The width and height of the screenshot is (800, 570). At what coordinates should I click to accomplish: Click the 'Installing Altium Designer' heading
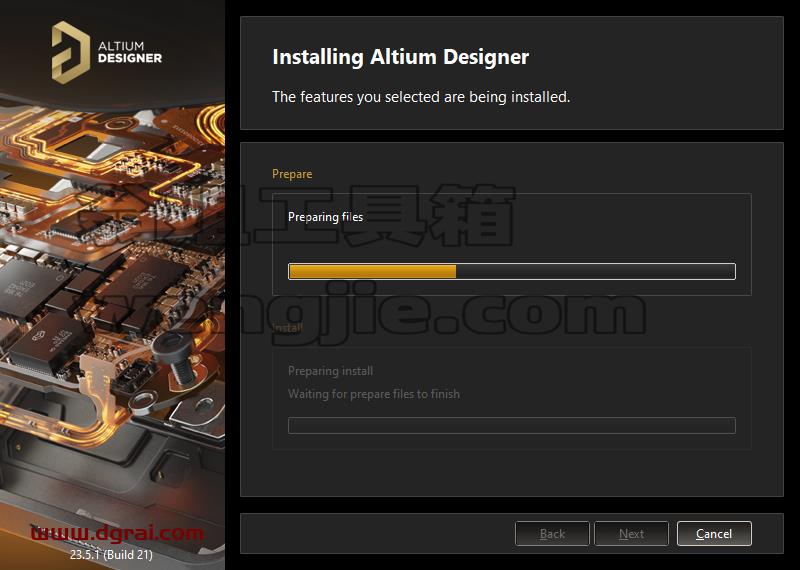click(401, 57)
